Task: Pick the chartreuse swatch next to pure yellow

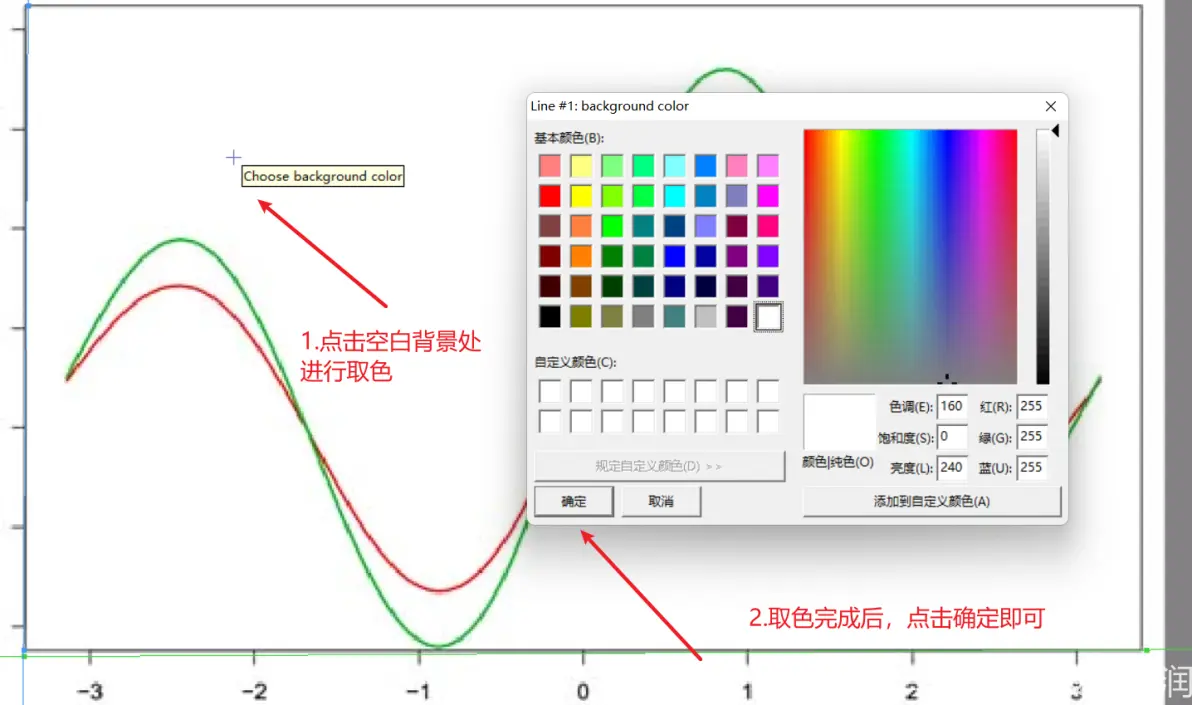Action: tap(612, 195)
